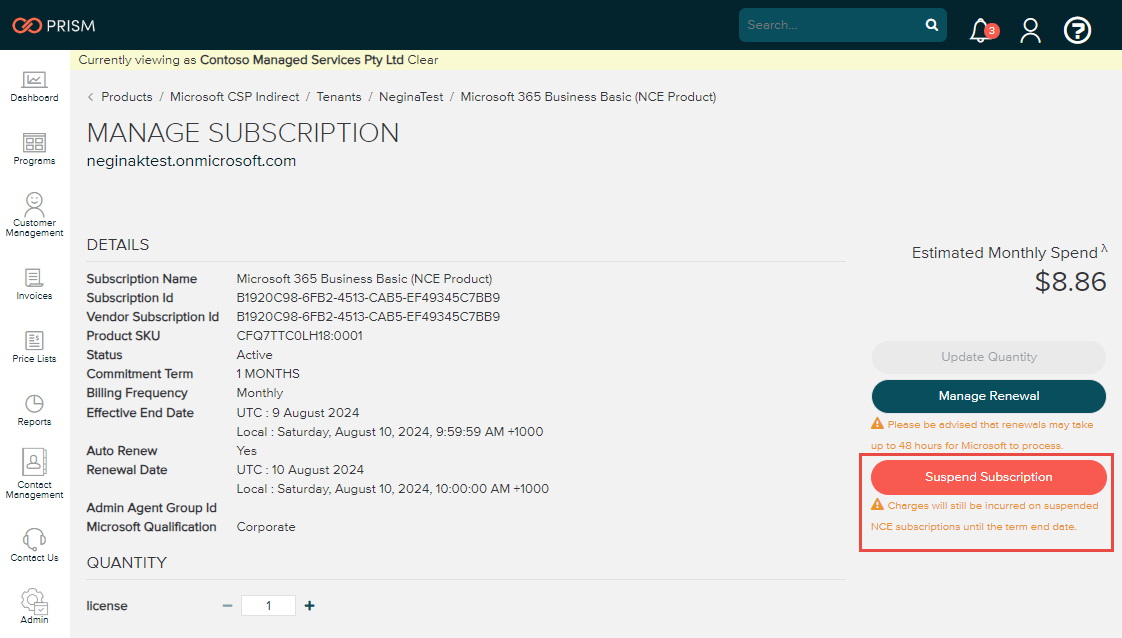The height and width of the screenshot is (638, 1122).
Task: Navigate to Tenants breadcrumb
Action: (339, 97)
